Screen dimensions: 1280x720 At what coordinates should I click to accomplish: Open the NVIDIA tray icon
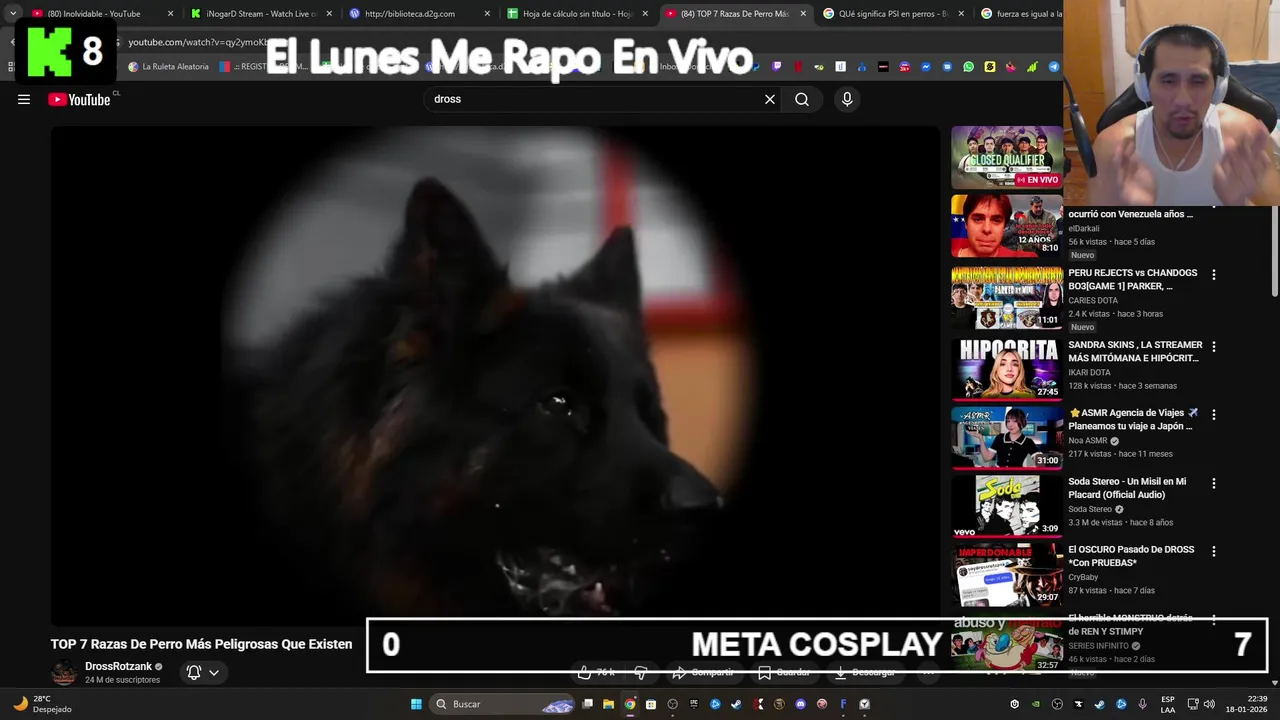point(1036,704)
